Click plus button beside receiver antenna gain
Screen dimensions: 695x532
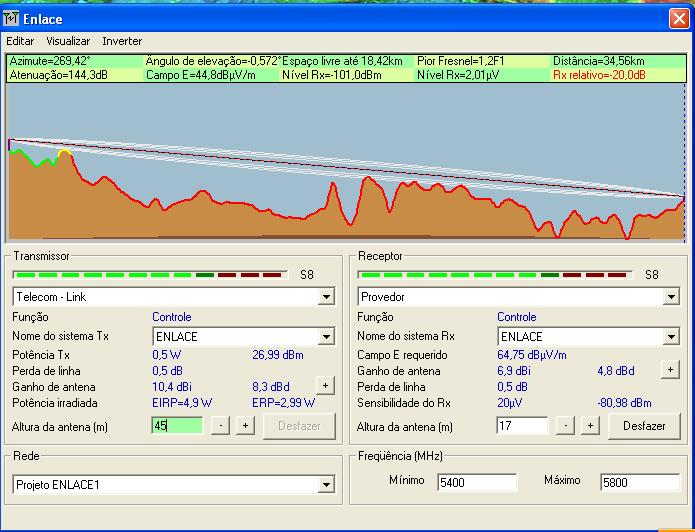pos(670,370)
